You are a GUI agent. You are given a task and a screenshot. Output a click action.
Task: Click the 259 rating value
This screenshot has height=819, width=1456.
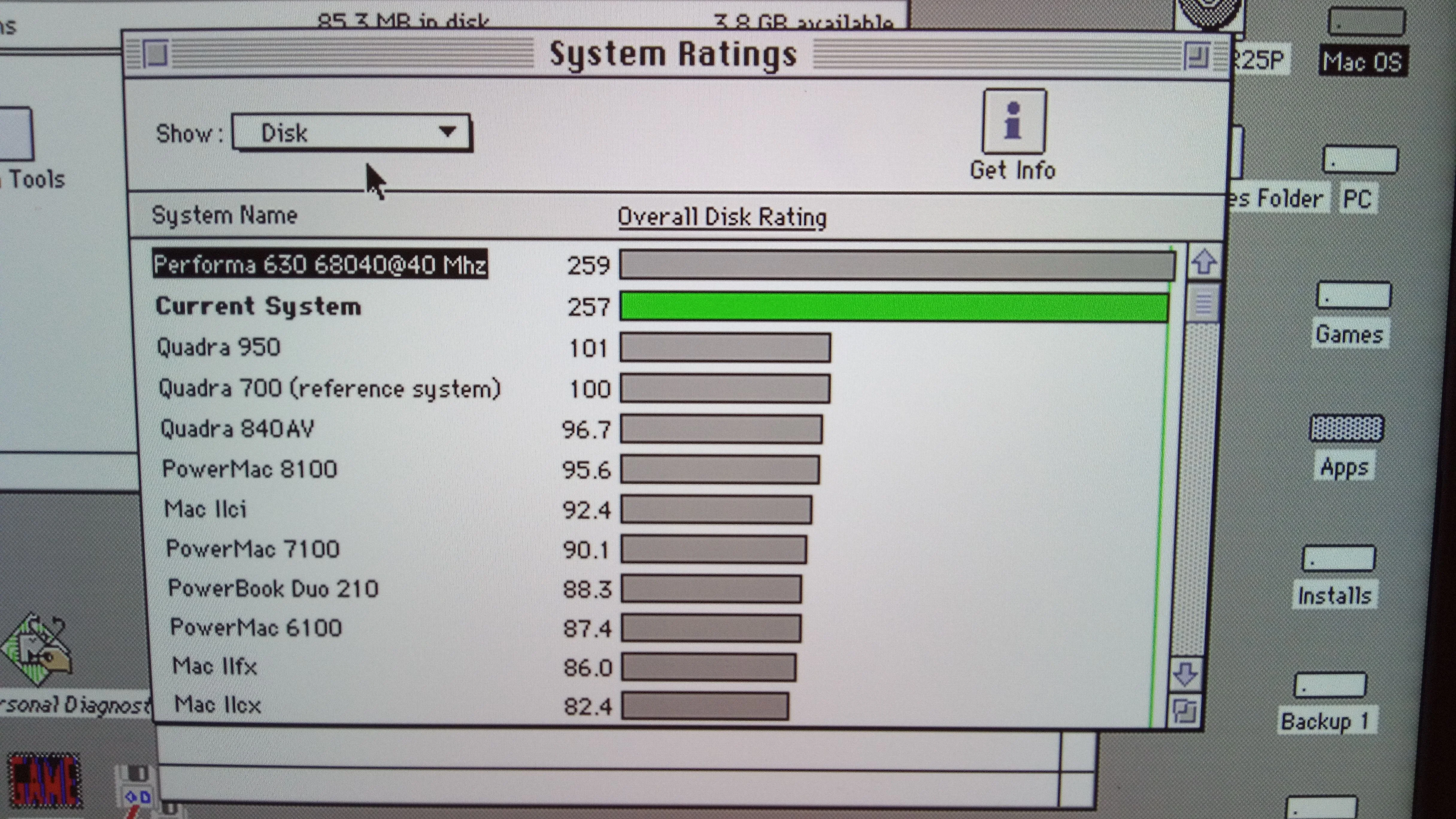589,266
